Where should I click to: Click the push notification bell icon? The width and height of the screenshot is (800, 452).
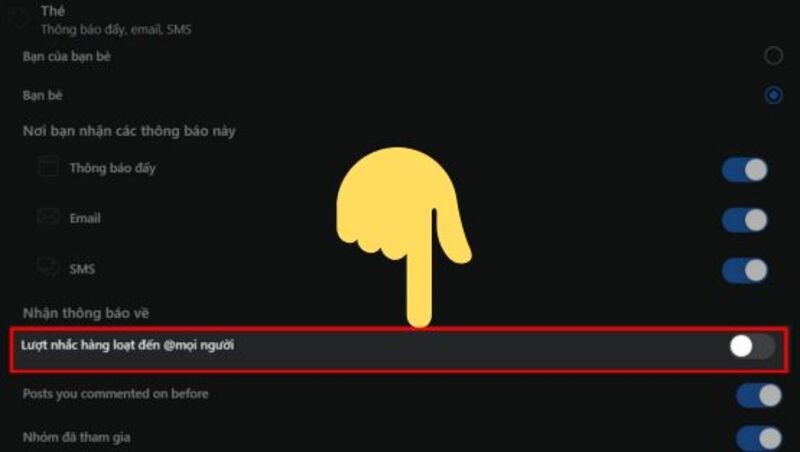point(49,167)
